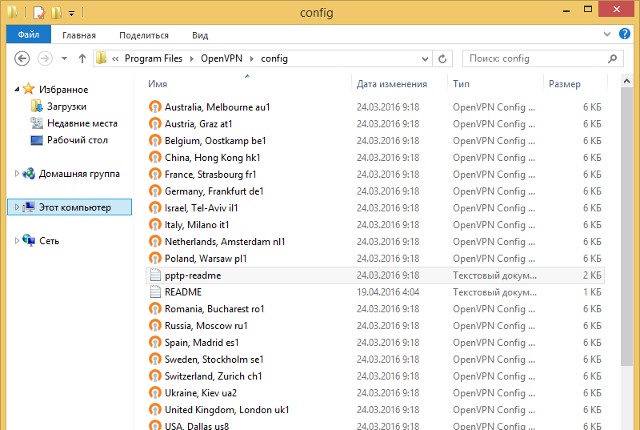Image resolution: width=640 pixels, height=430 pixels.
Task: Expand the address bar history dropdown
Action: tap(425, 59)
